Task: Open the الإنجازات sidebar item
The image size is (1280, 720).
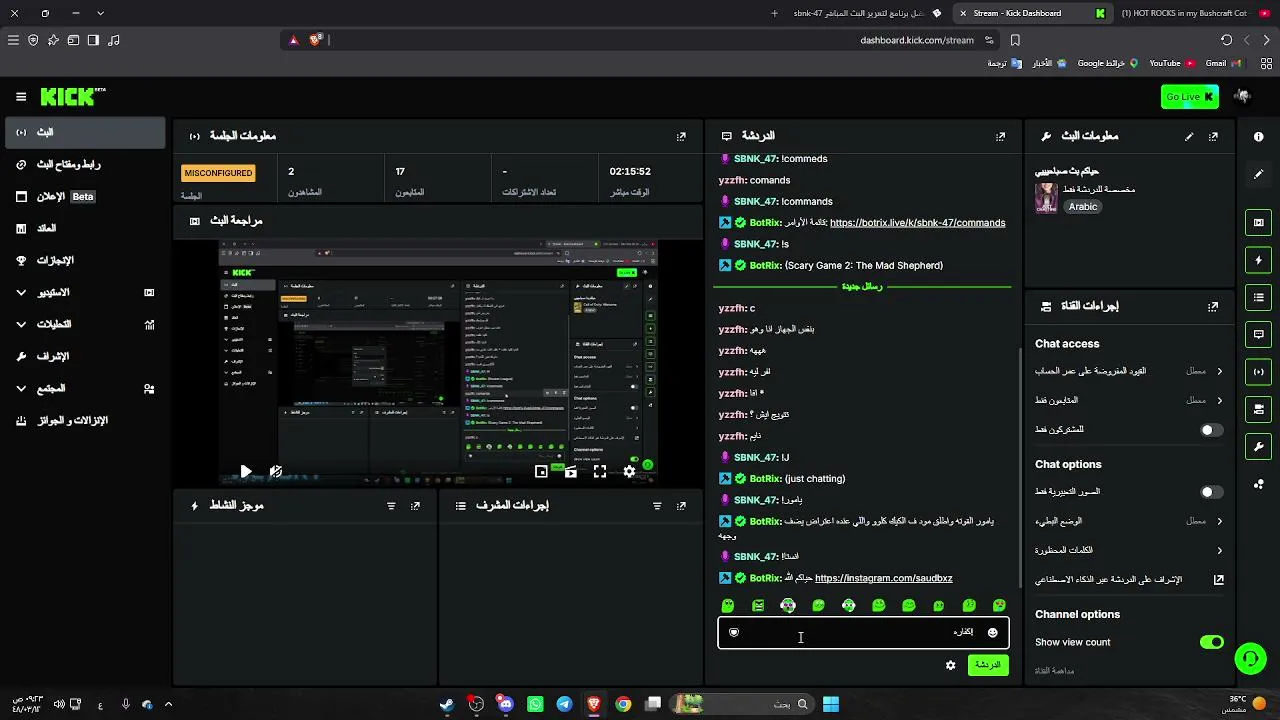Action: [85, 260]
